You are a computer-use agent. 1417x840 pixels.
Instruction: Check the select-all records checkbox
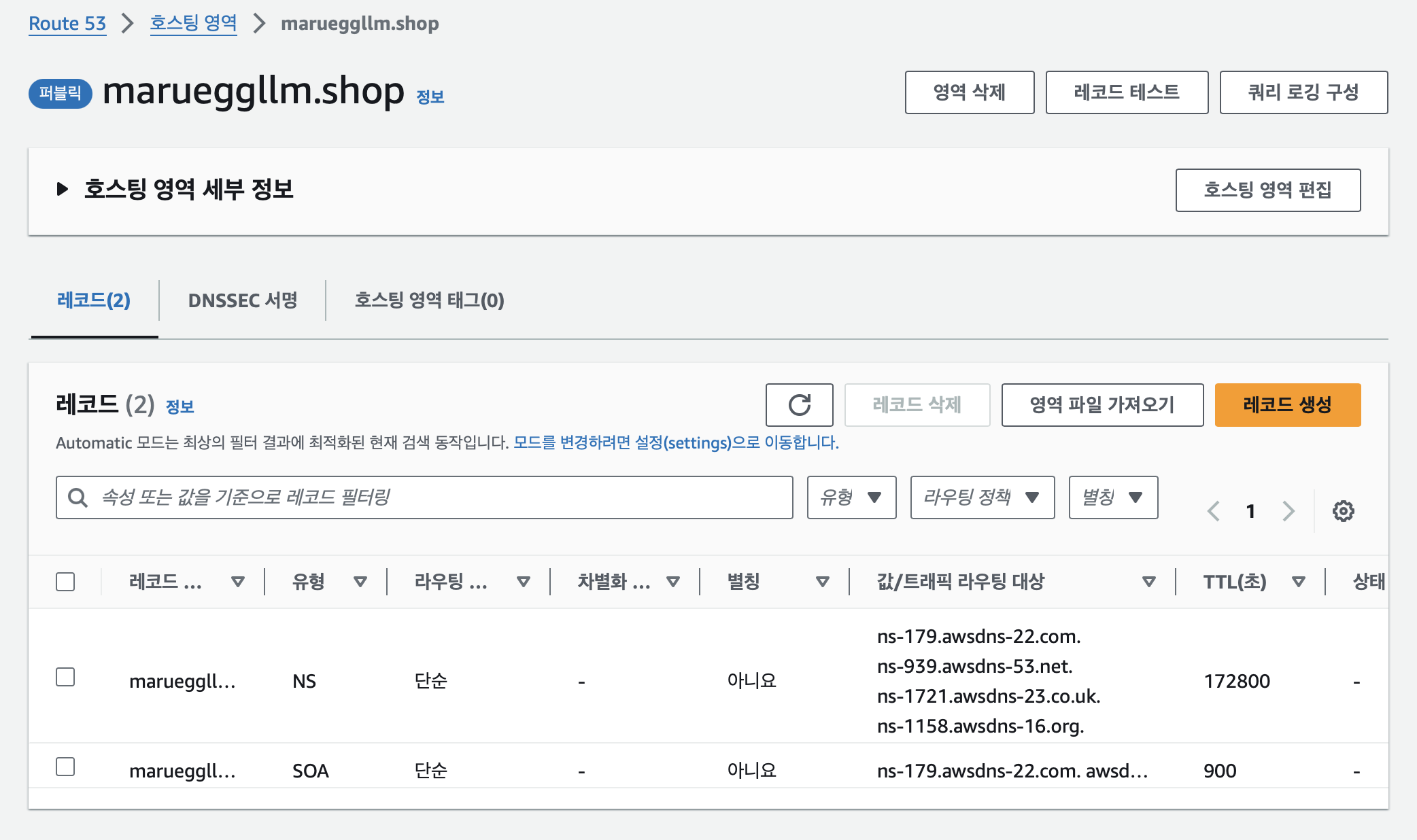[65, 582]
